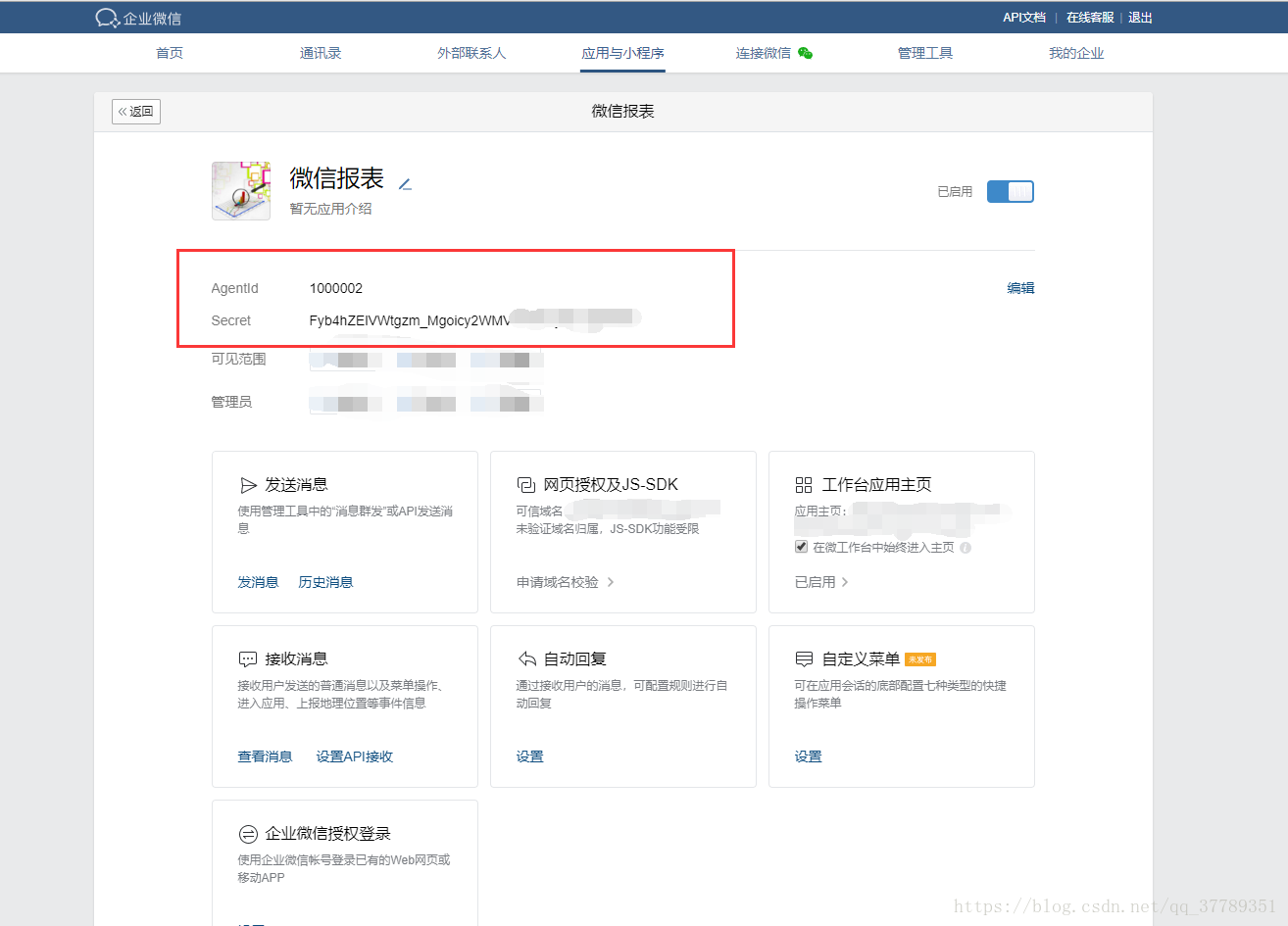Viewport: 1288px width, 926px height.
Task: Click the Secret value text
Action: (x=410, y=320)
